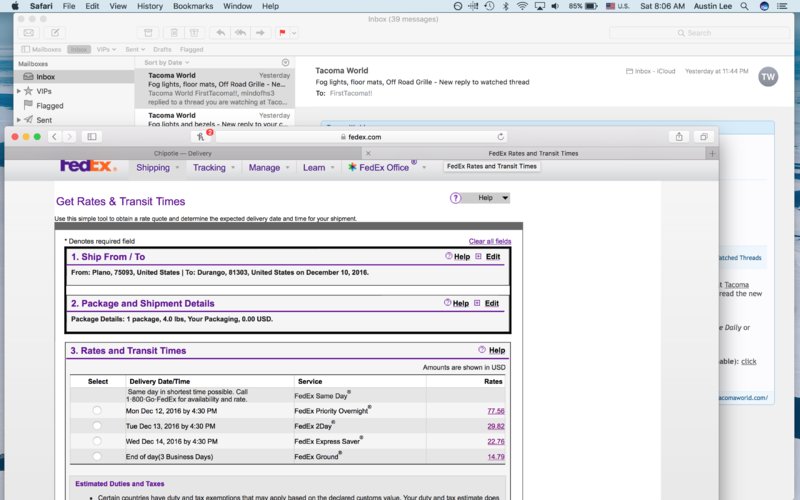Open Sort by Date dropdown in Mail
Screen dimensions: 800x500
pos(167,62)
